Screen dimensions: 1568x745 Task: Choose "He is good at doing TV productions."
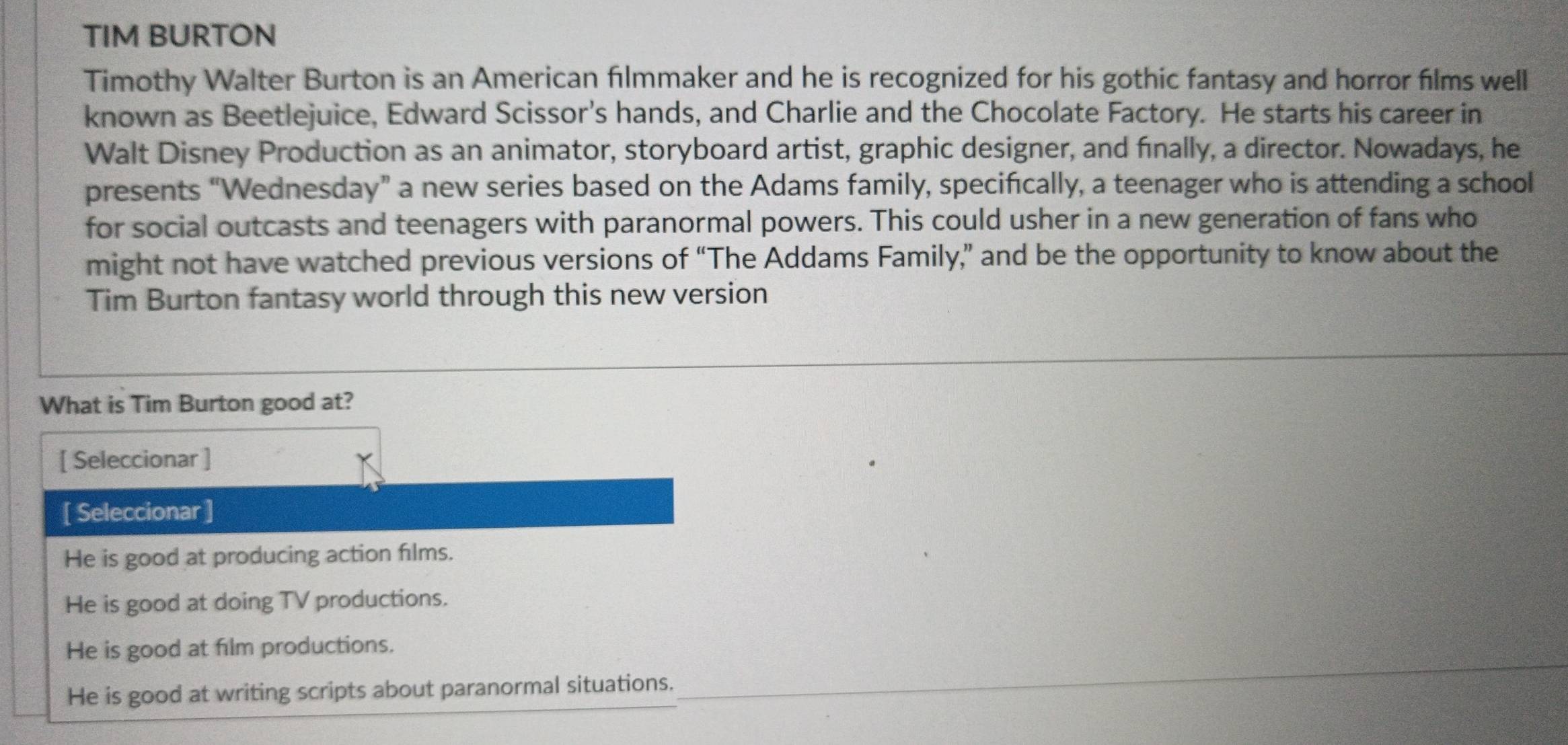pos(256,601)
